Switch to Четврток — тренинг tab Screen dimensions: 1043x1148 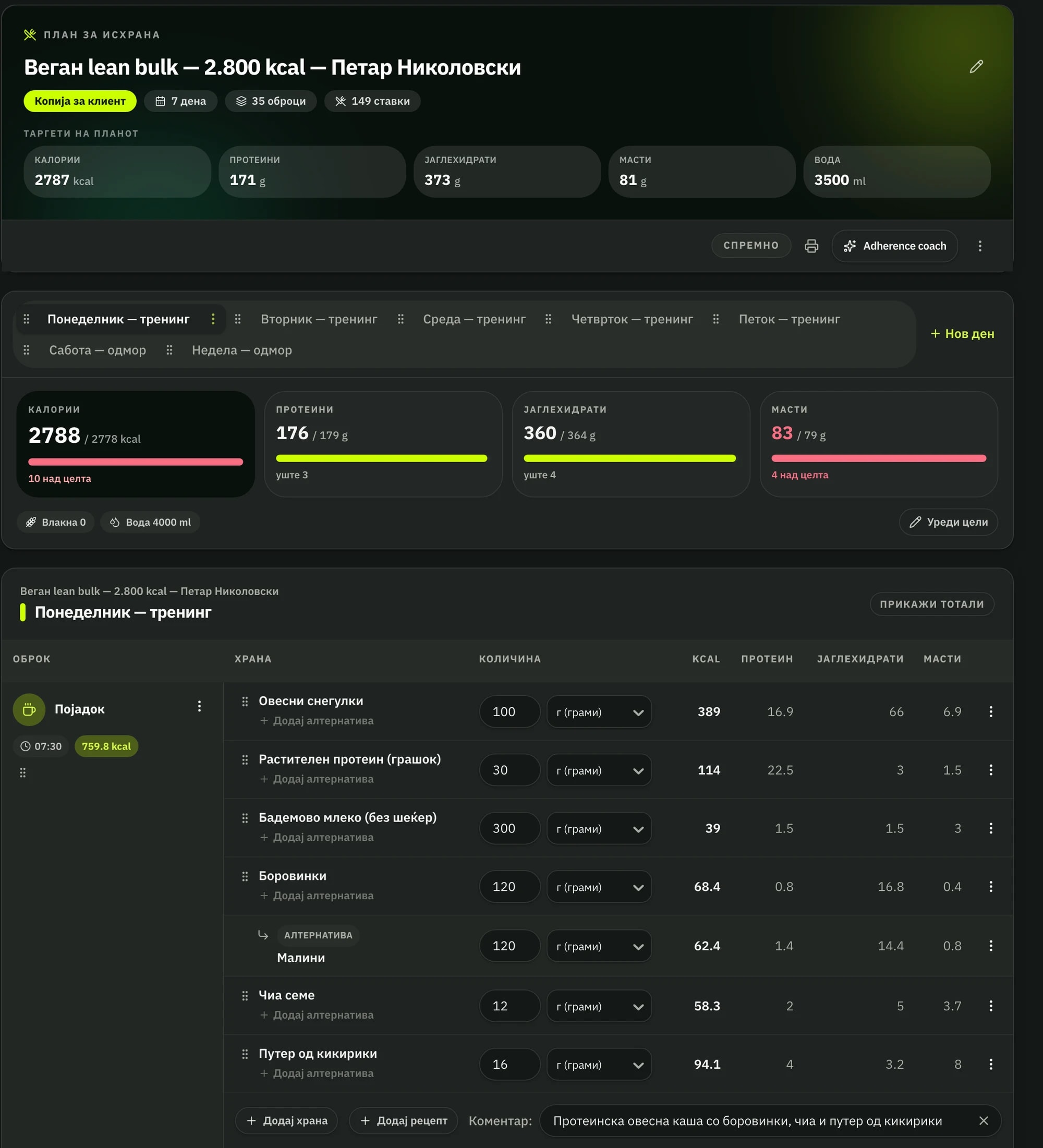tap(632, 319)
